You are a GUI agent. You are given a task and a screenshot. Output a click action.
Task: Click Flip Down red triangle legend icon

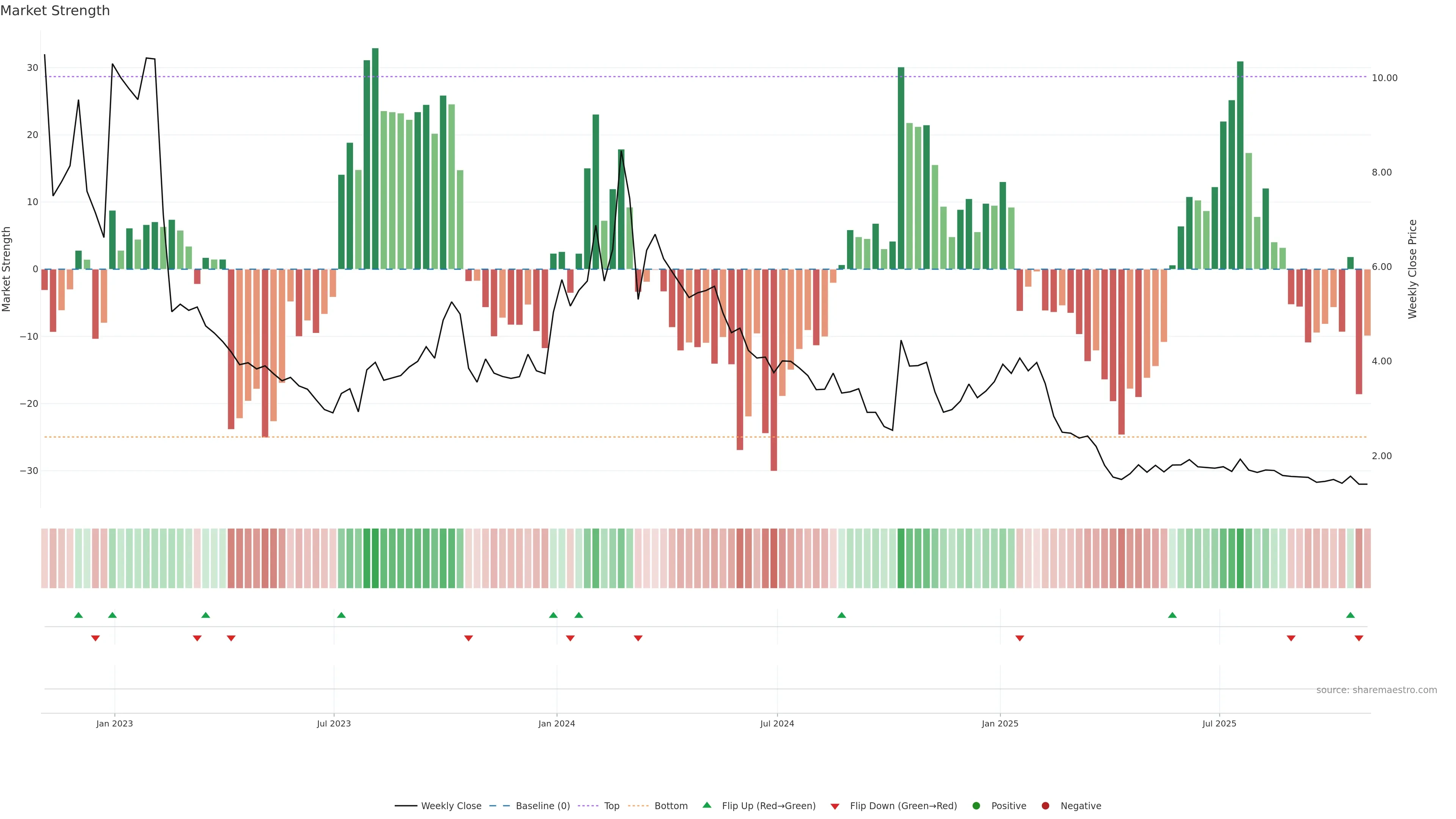point(835,806)
